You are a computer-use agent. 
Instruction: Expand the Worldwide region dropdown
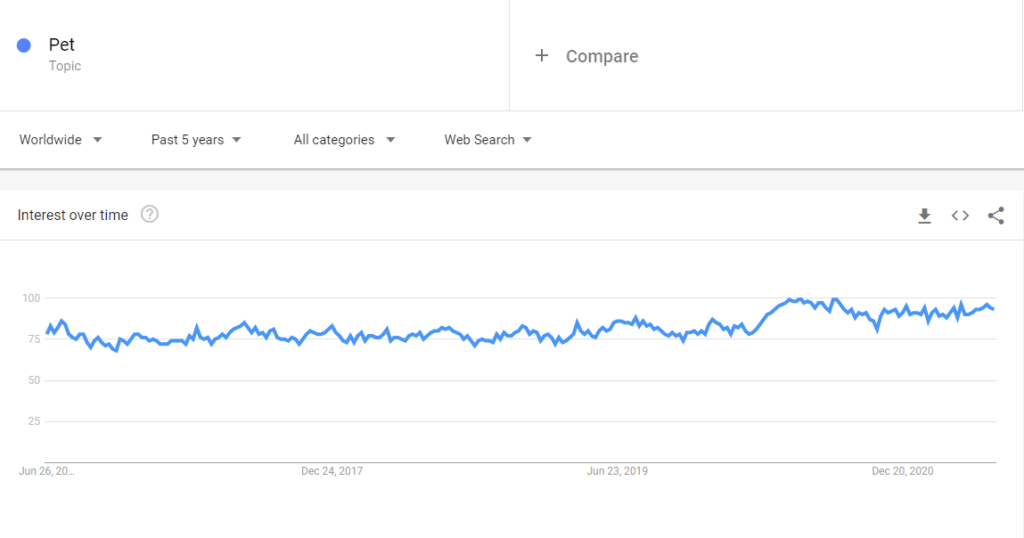(x=61, y=140)
